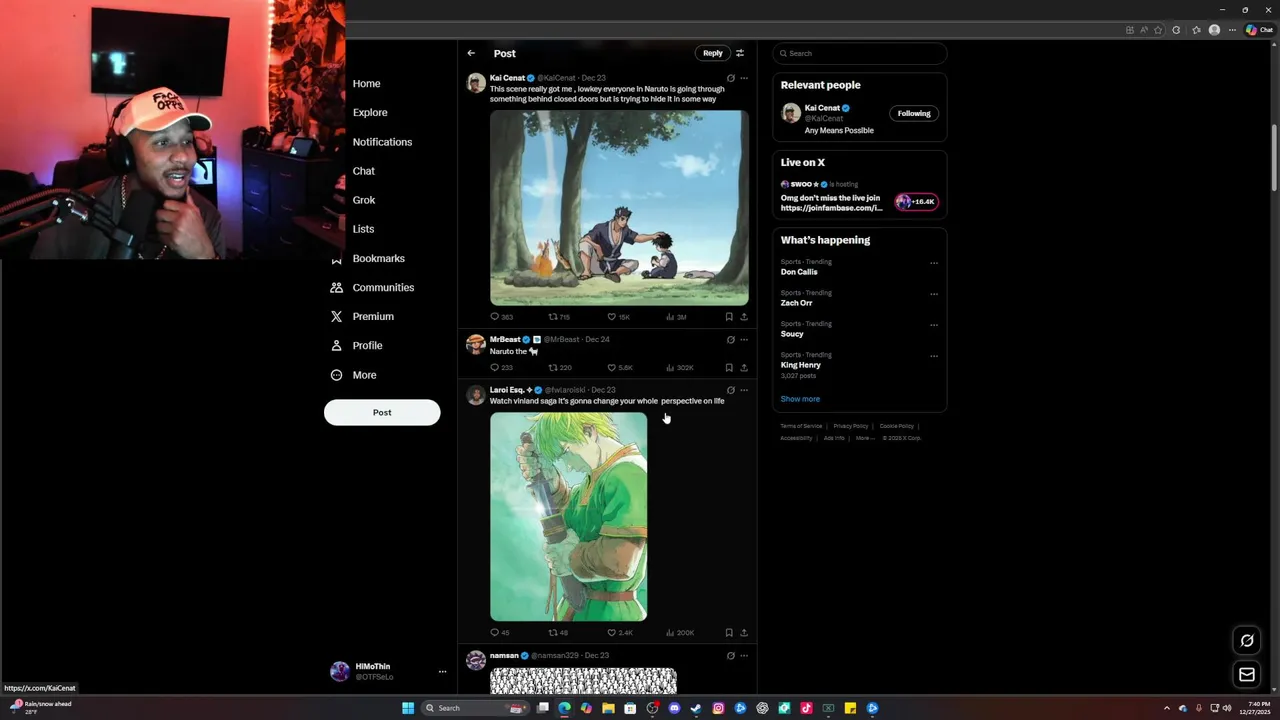Open floating Grok button at bottom right

1247,641
